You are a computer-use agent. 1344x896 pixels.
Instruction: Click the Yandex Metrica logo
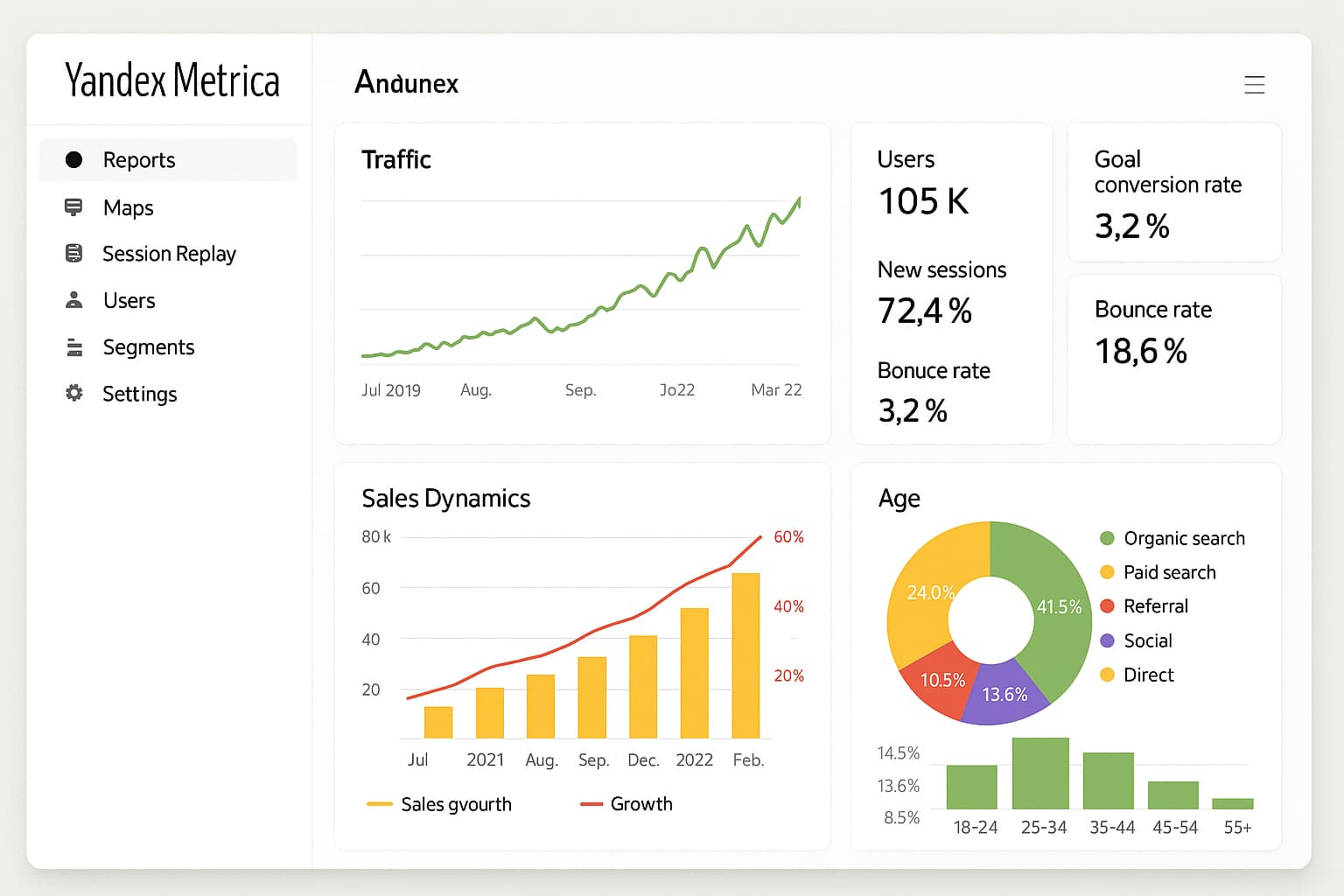[172, 80]
